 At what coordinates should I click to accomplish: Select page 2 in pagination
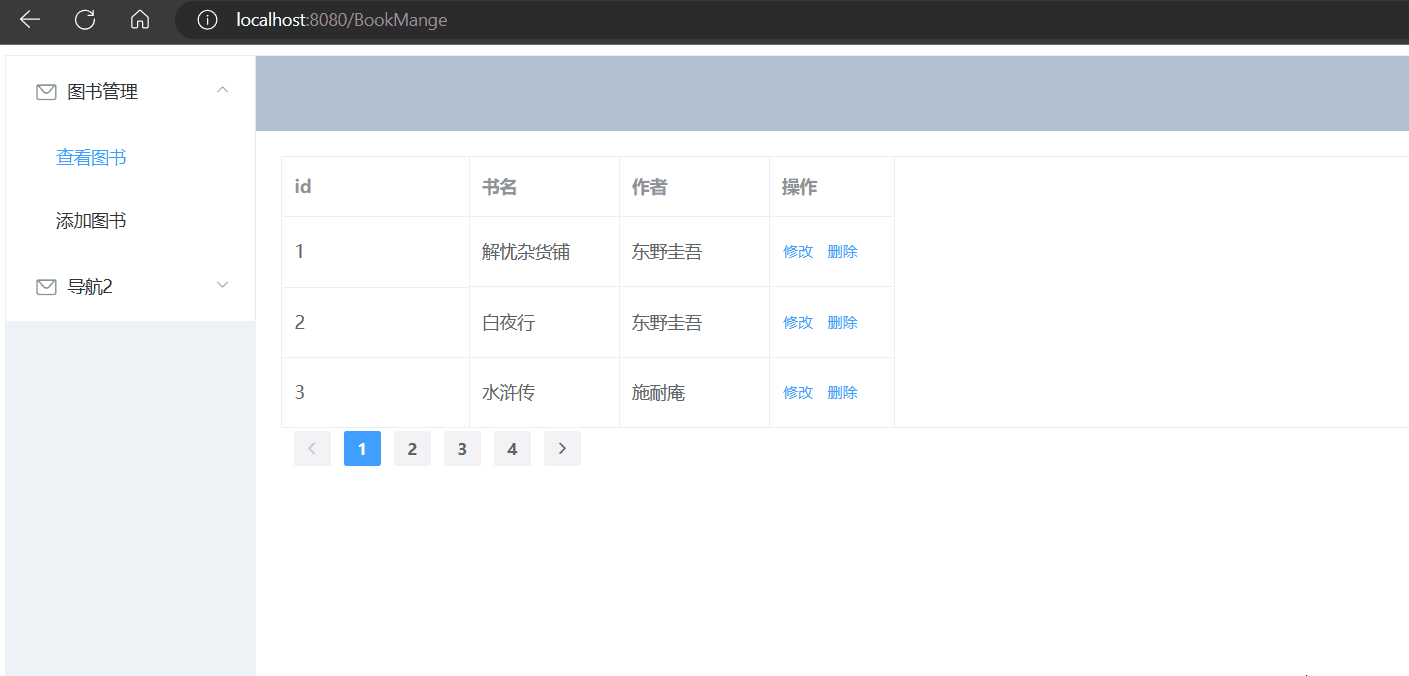412,449
